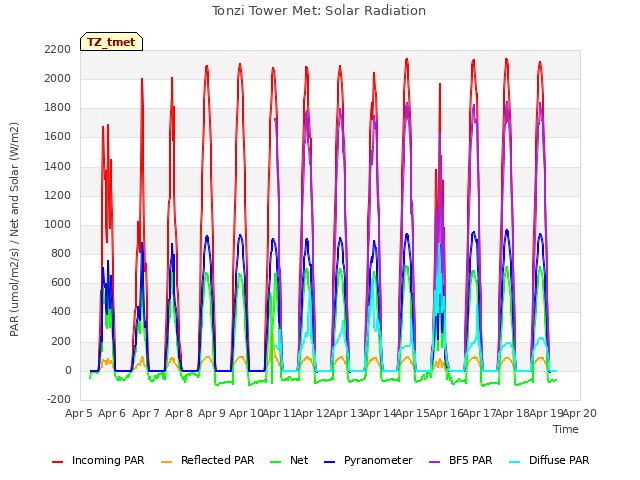Click the orange Reflected PAR legend swatch
Image resolution: width=640 pixels, height=480 pixels.
pos(167,462)
